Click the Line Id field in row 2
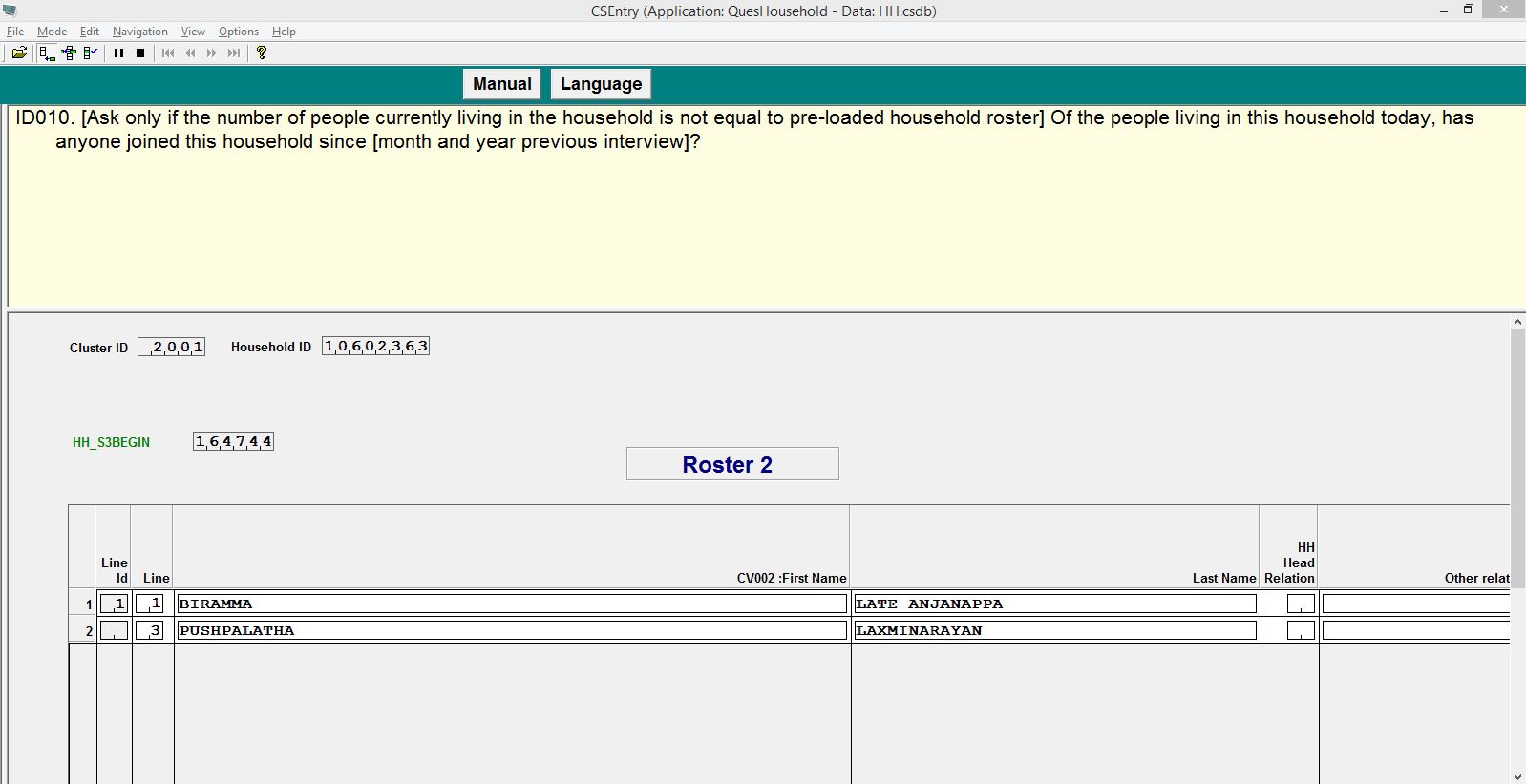1526x784 pixels. point(115,630)
